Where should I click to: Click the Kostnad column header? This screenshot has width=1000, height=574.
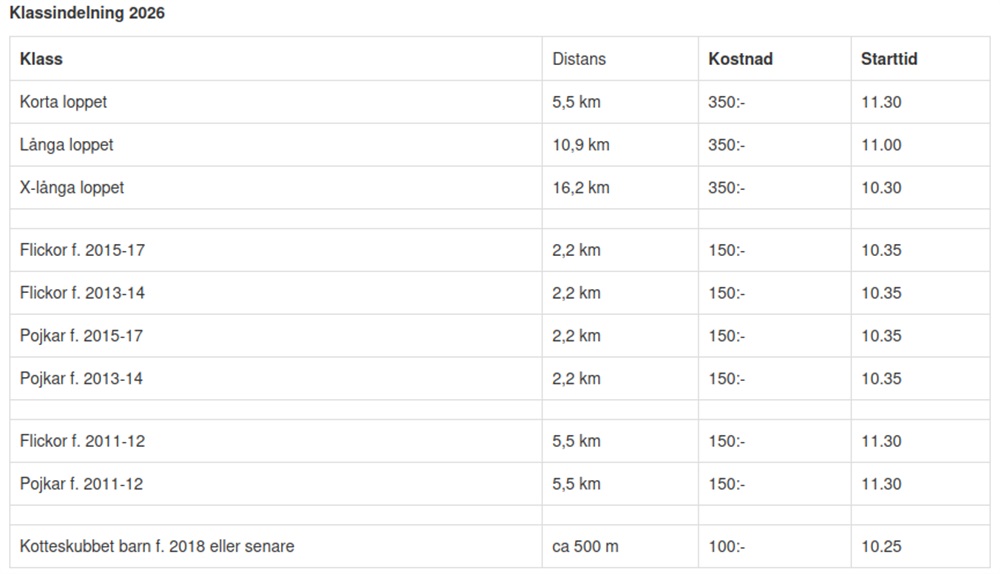740,59
